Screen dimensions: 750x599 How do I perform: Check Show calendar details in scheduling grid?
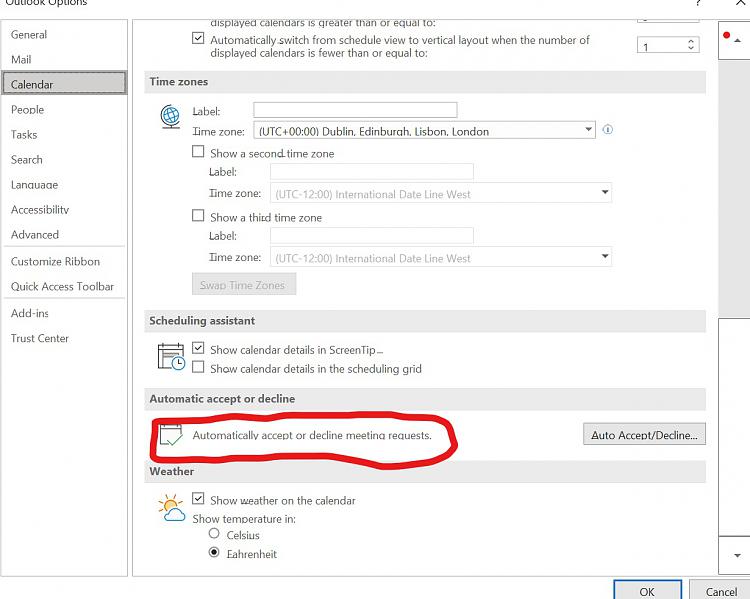(198, 367)
